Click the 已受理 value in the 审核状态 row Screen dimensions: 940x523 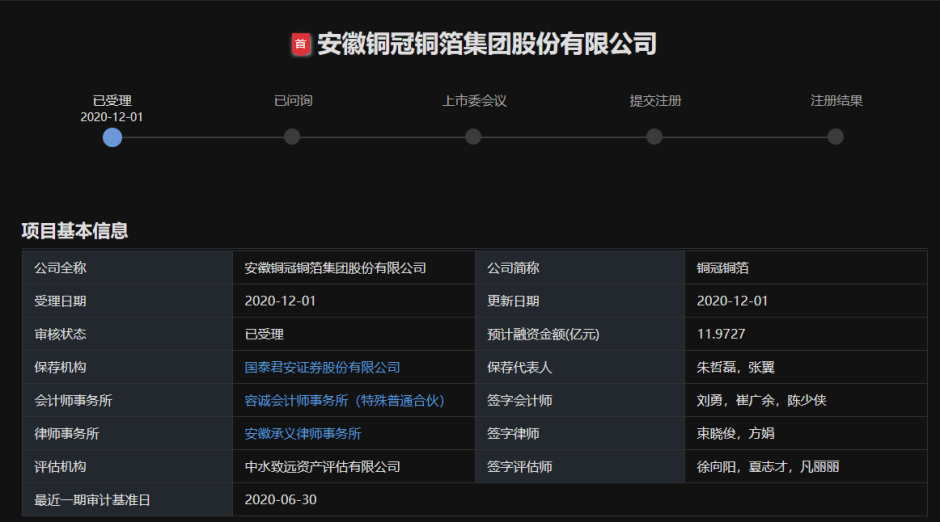coord(264,334)
